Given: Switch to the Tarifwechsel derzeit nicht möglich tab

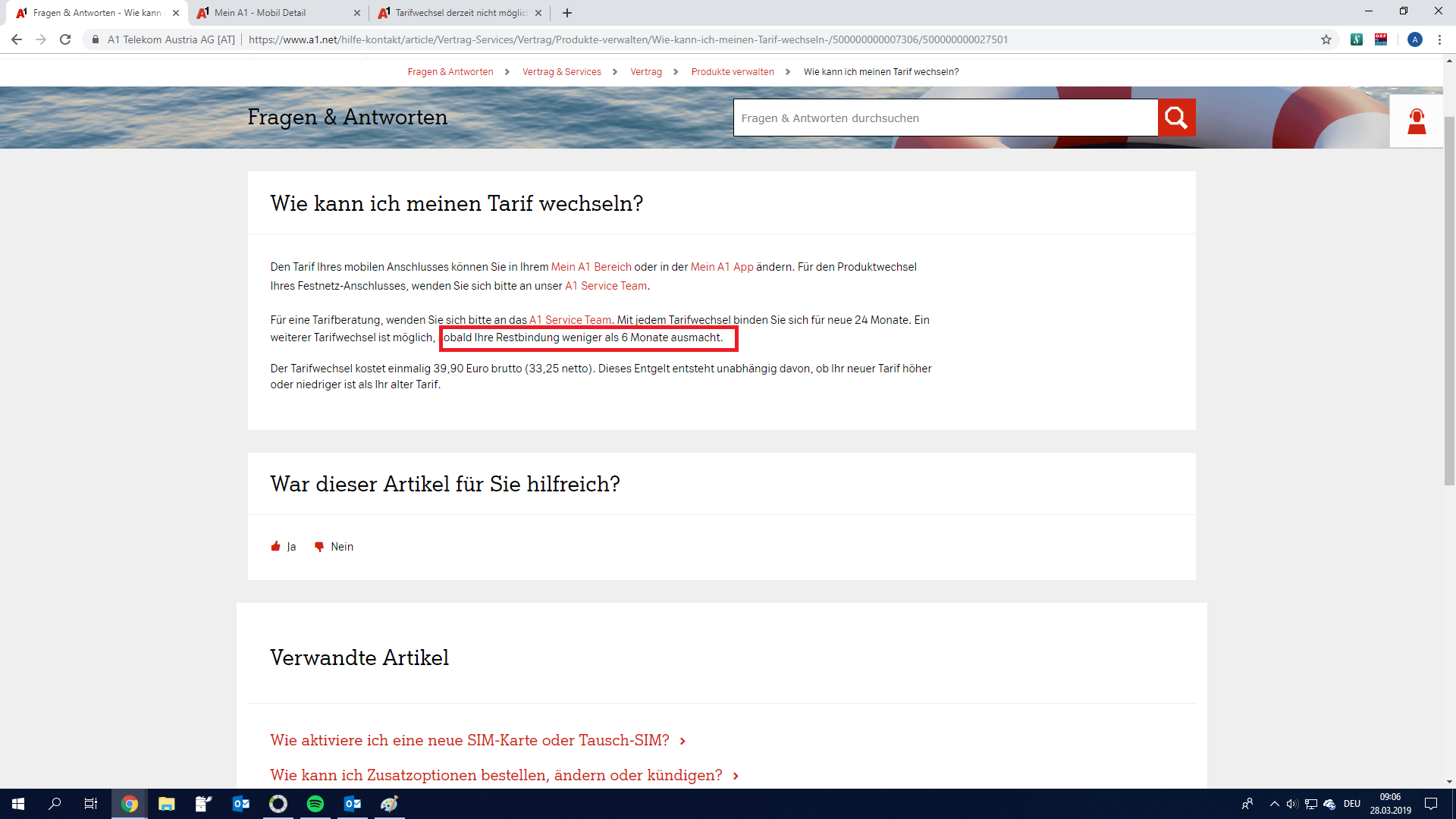Looking at the screenshot, I should pyautogui.click(x=460, y=13).
